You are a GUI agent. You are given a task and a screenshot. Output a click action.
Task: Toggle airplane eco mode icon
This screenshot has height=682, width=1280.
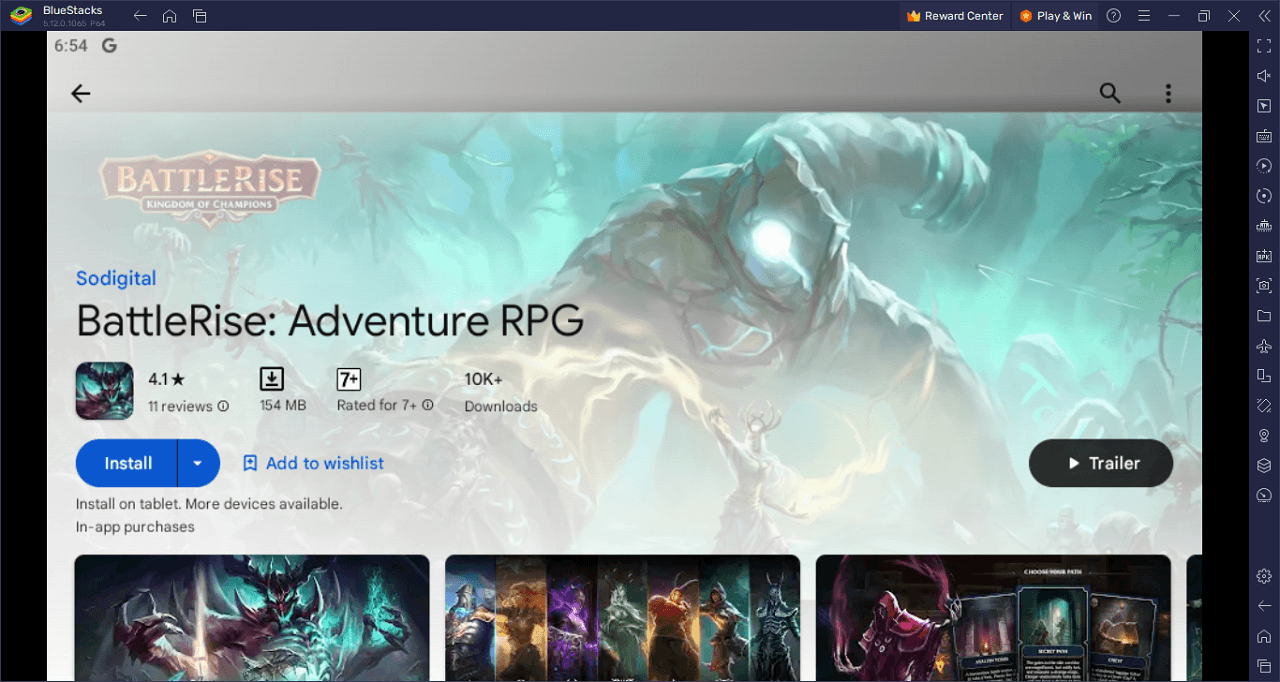1264,346
